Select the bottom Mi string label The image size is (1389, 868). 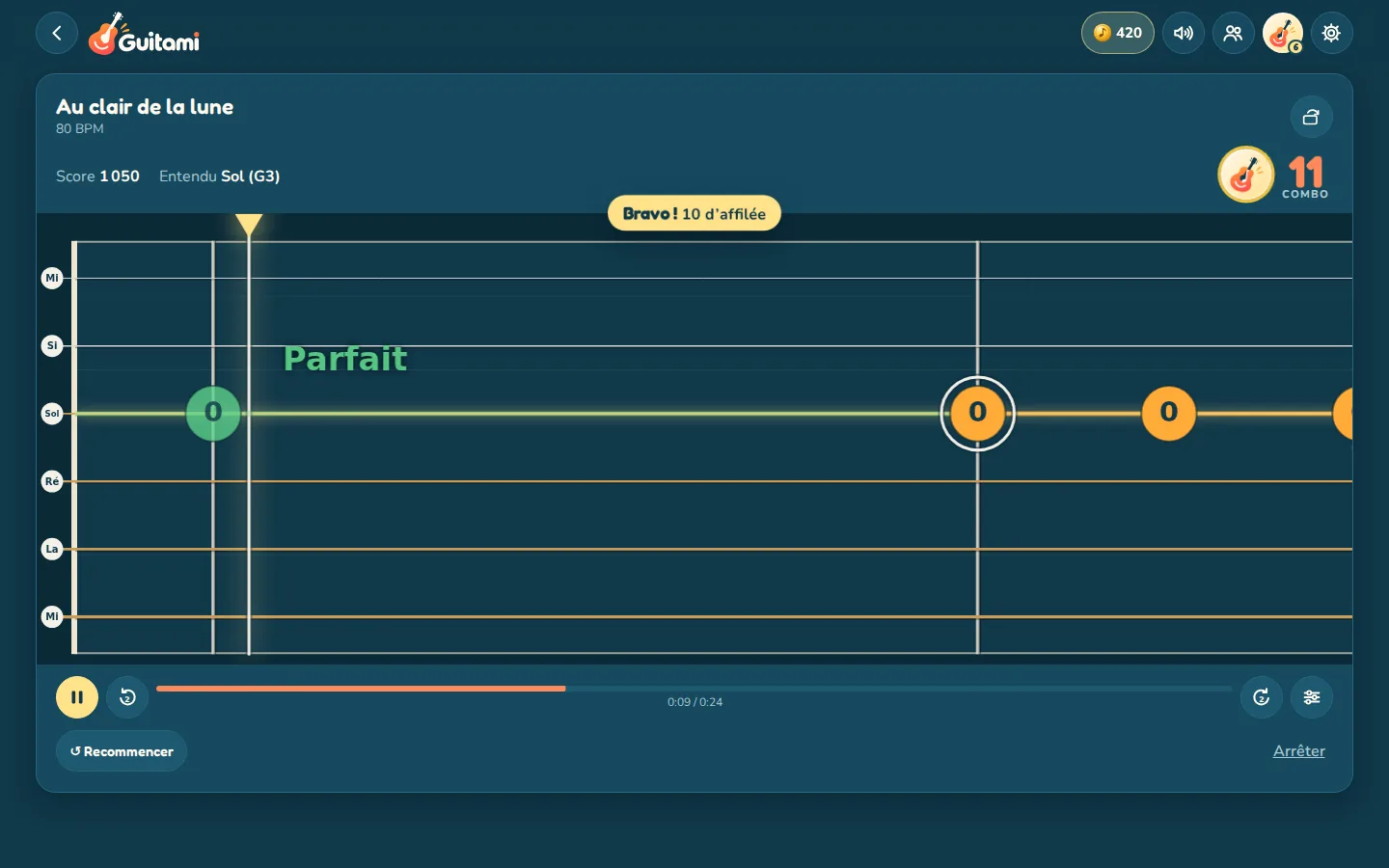[52, 616]
